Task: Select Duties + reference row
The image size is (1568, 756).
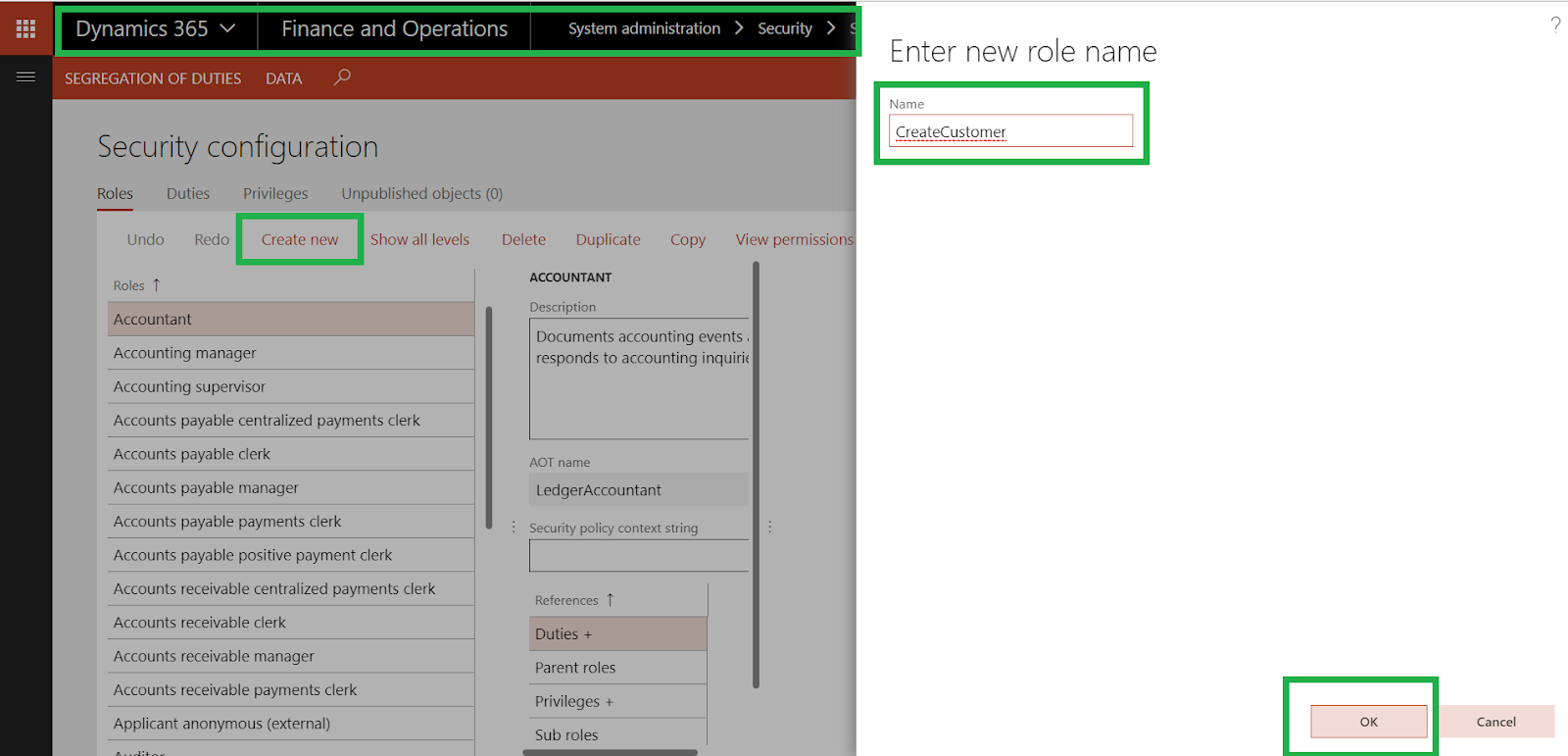Action: 617,633
